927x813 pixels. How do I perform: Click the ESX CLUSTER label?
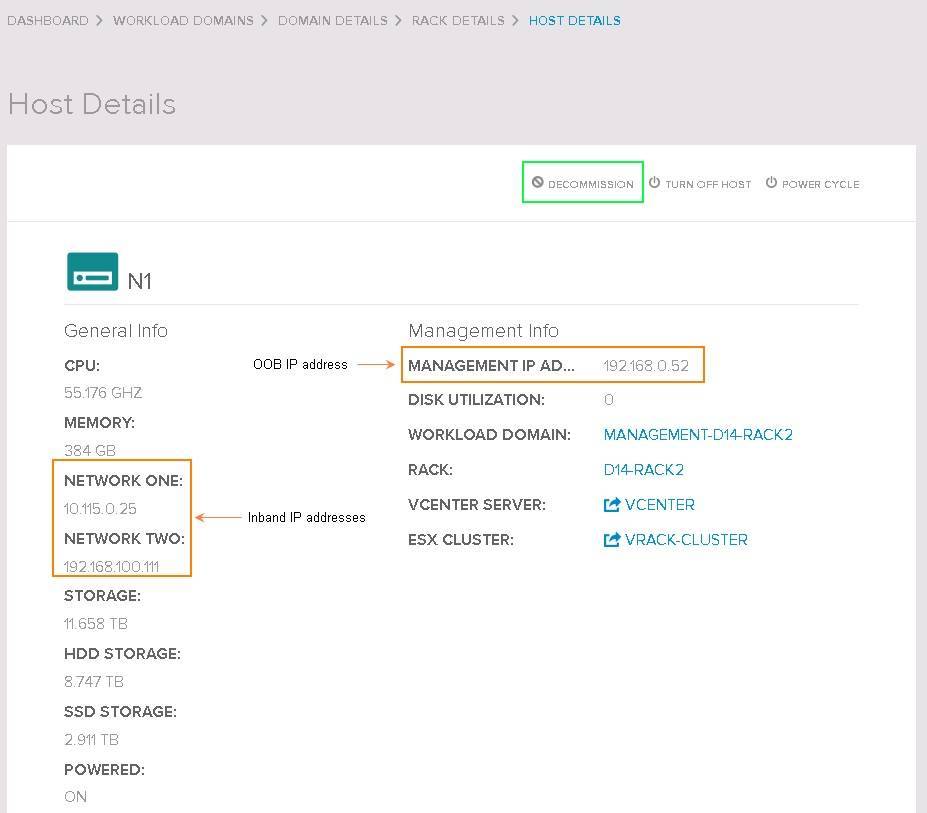(x=461, y=539)
